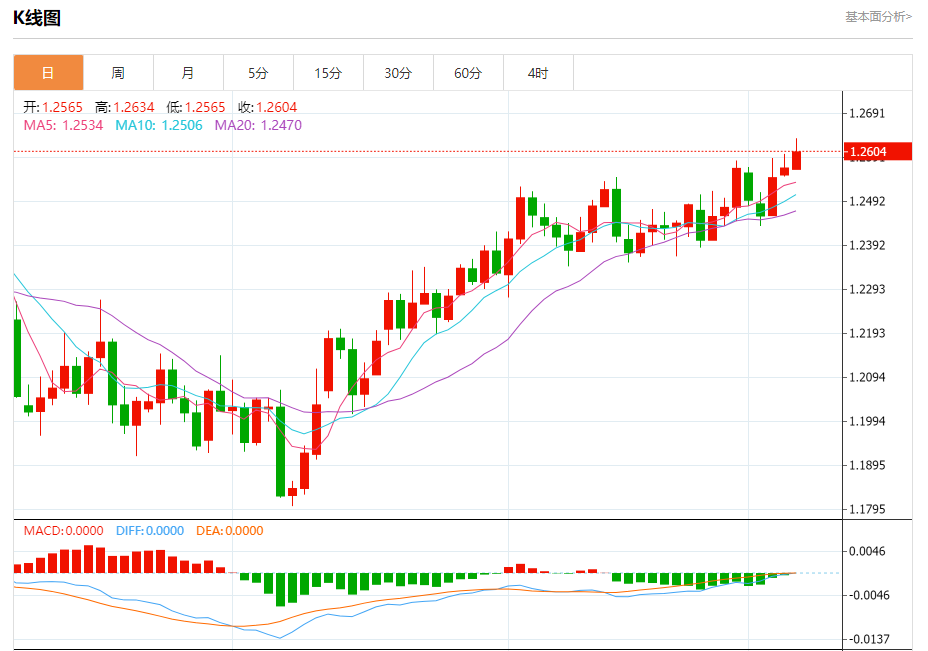Click the -0.0137 MACD axis label
The image size is (928, 651).
pos(867,639)
